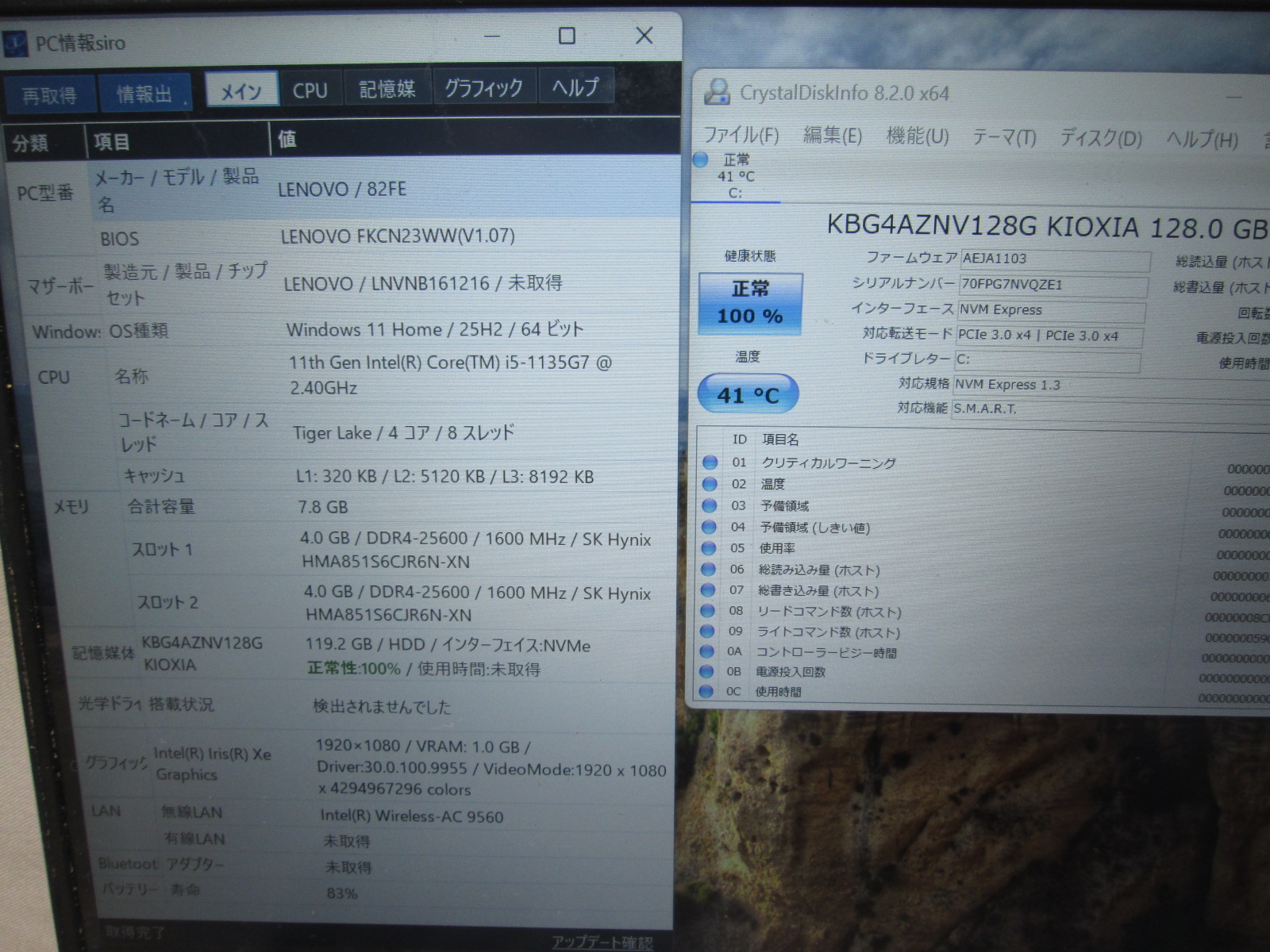Select the Tiger Lake / 4 コア value
This screenshot has height=952, width=1270.
pyautogui.click(x=403, y=433)
